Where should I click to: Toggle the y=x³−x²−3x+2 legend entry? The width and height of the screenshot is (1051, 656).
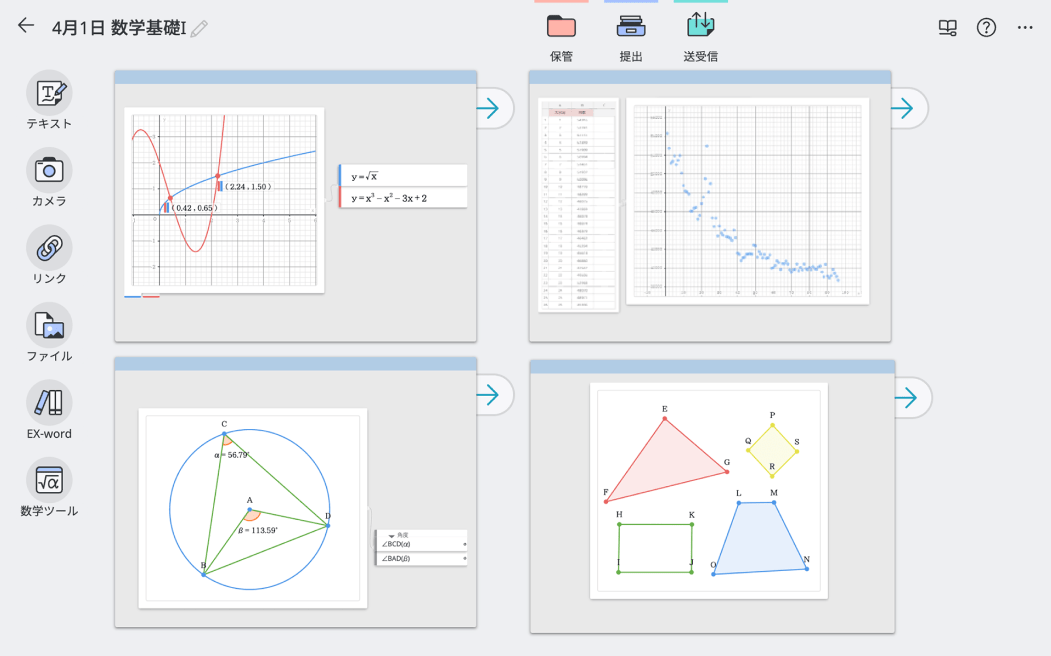[x=404, y=196]
